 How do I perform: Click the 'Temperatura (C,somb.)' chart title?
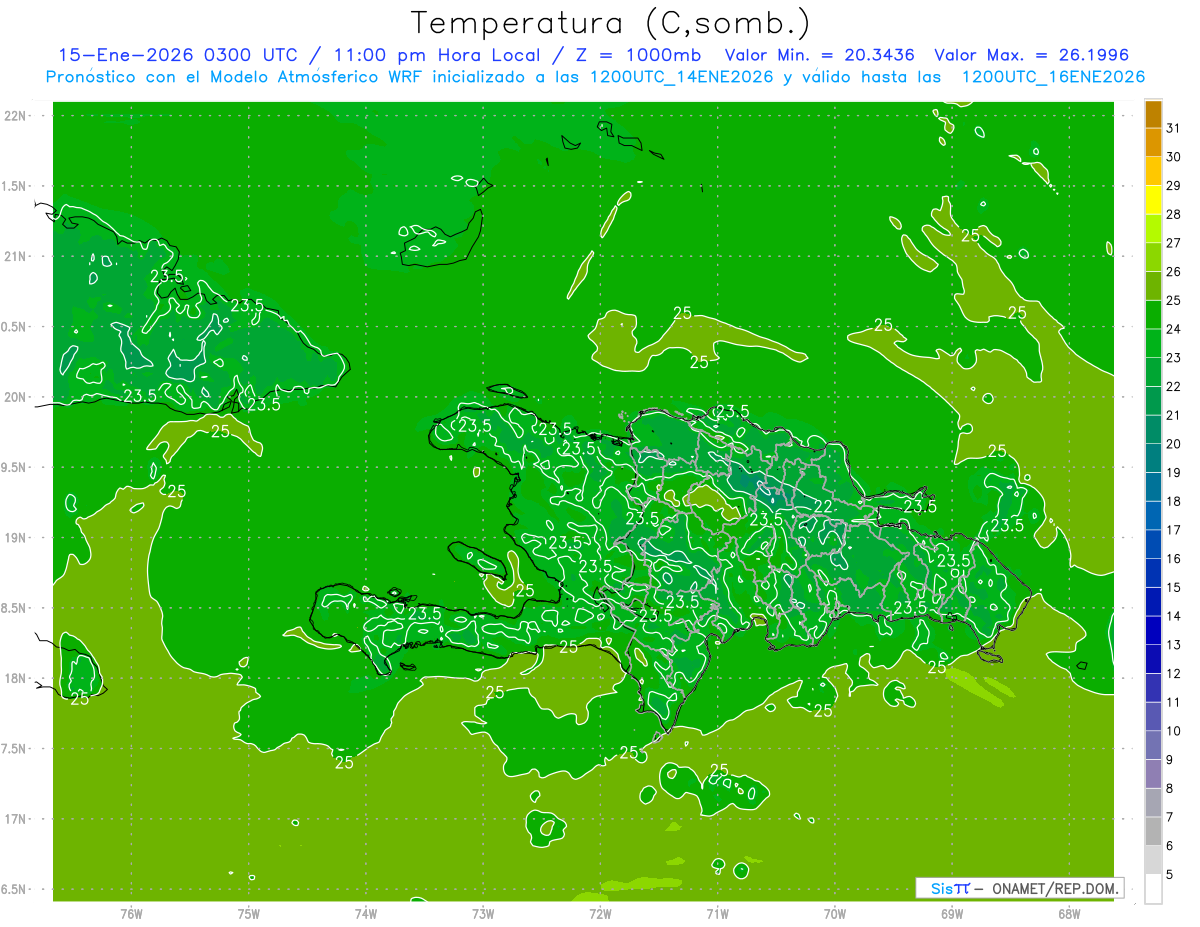pos(611,23)
